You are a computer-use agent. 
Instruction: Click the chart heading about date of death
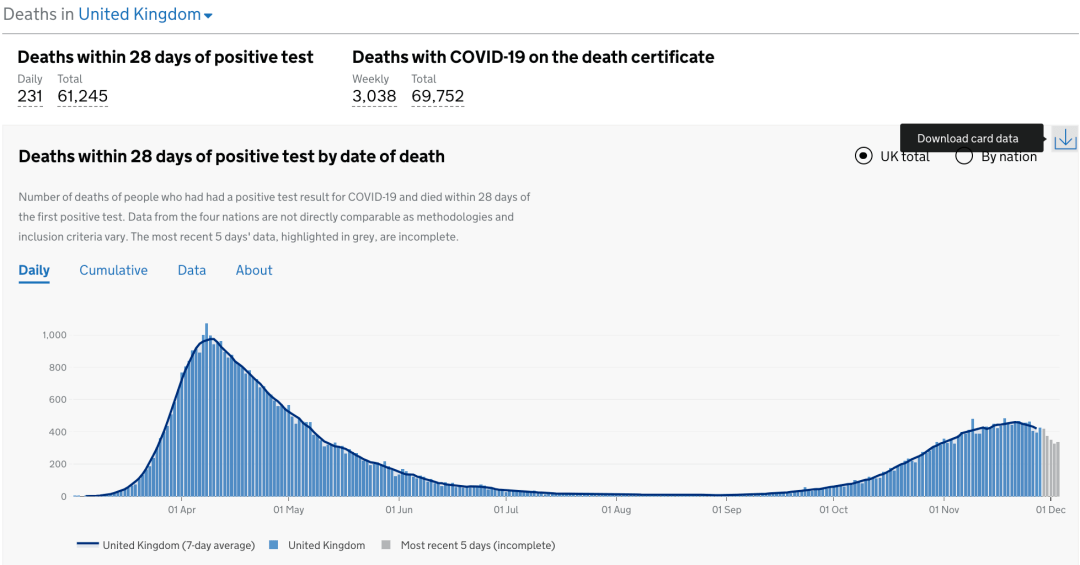pos(232,156)
